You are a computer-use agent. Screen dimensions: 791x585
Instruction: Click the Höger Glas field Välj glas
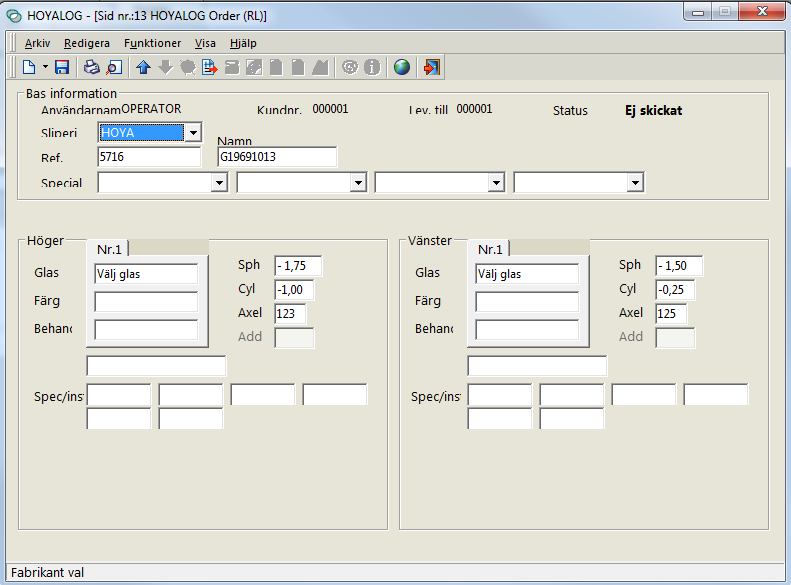tap(146, 274)
